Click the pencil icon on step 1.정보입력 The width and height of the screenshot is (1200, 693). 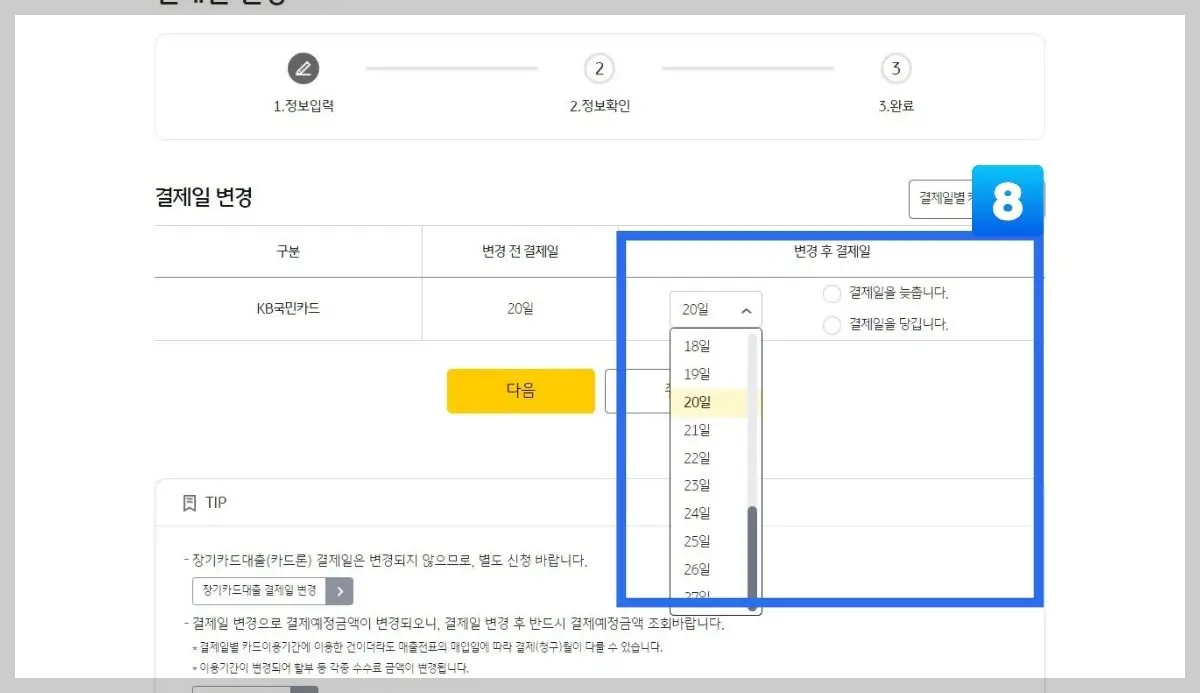304,69
